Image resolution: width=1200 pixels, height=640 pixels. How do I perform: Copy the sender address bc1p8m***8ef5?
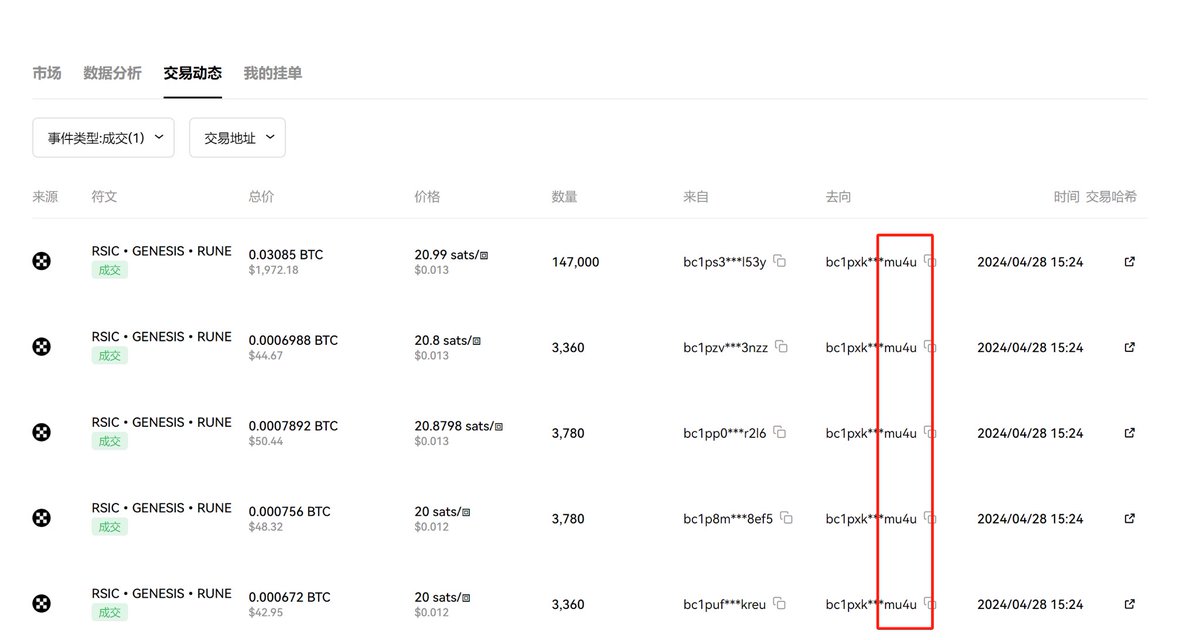tap(786, 518)
